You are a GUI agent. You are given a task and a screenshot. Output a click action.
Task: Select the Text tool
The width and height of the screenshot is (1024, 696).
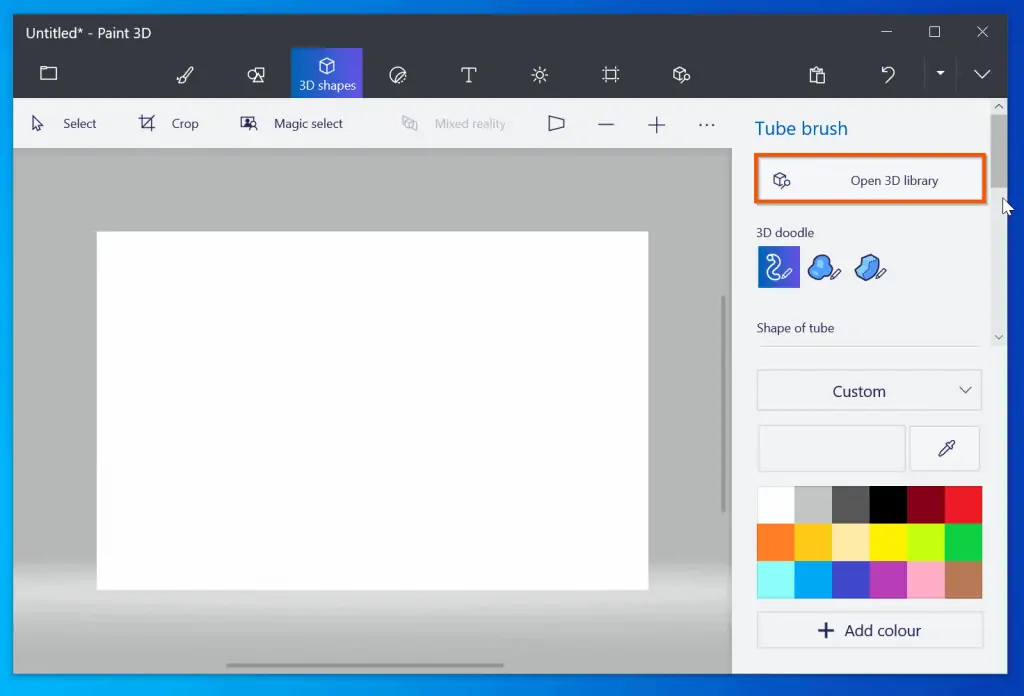click(x=468, y=74)
